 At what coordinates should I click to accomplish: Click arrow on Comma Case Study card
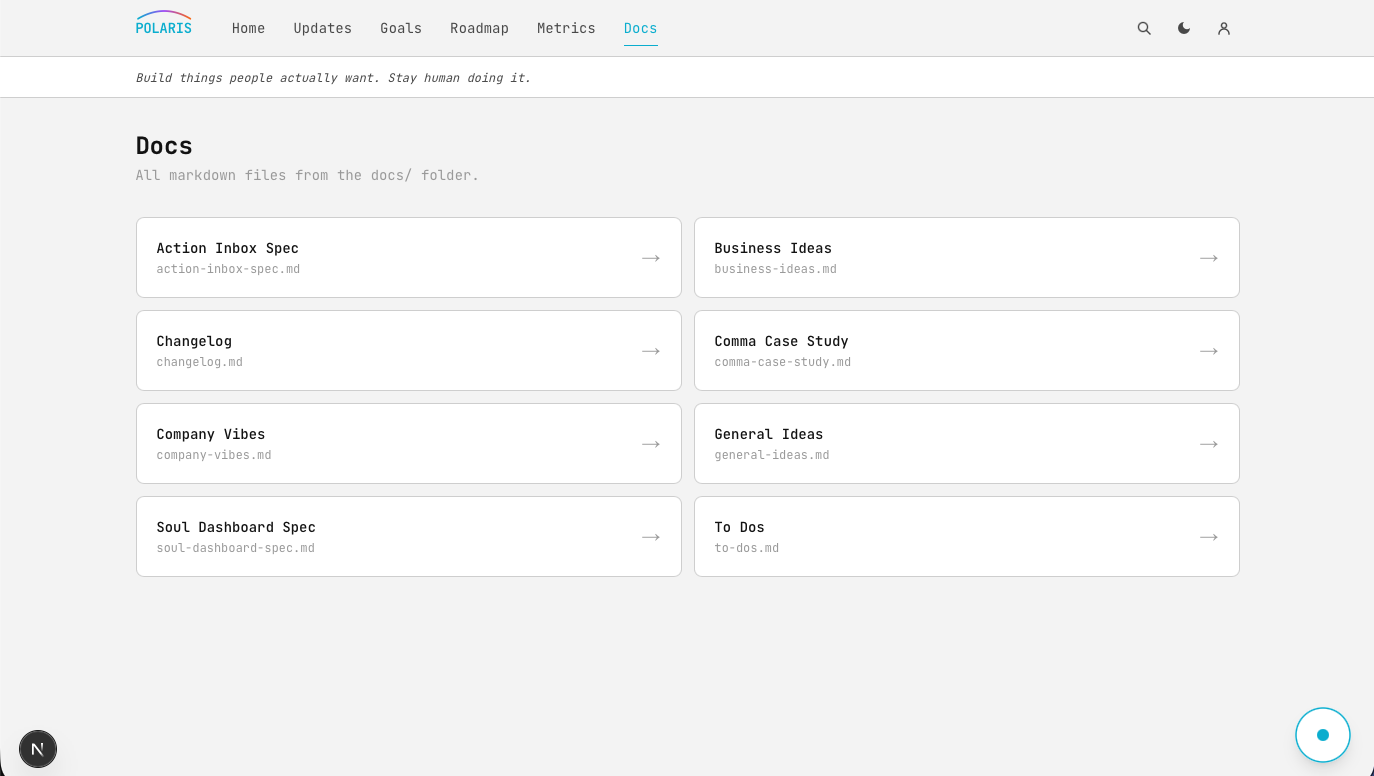(x=1209, y=351)
